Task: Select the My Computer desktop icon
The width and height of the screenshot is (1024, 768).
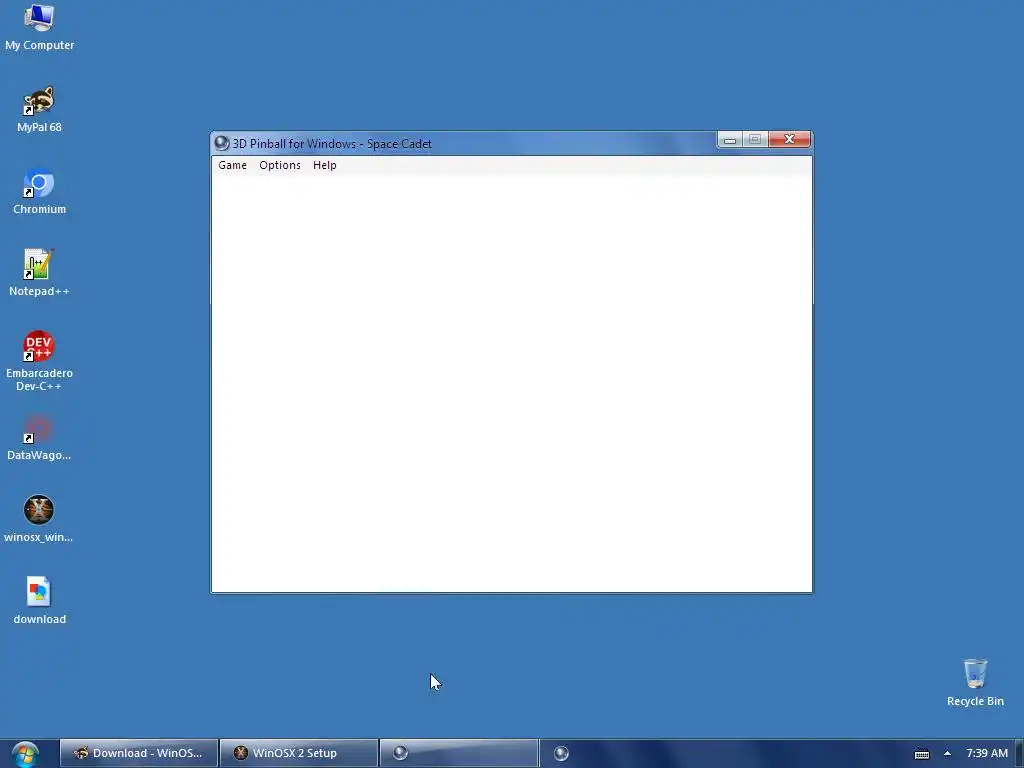Action: coord(39,27)
